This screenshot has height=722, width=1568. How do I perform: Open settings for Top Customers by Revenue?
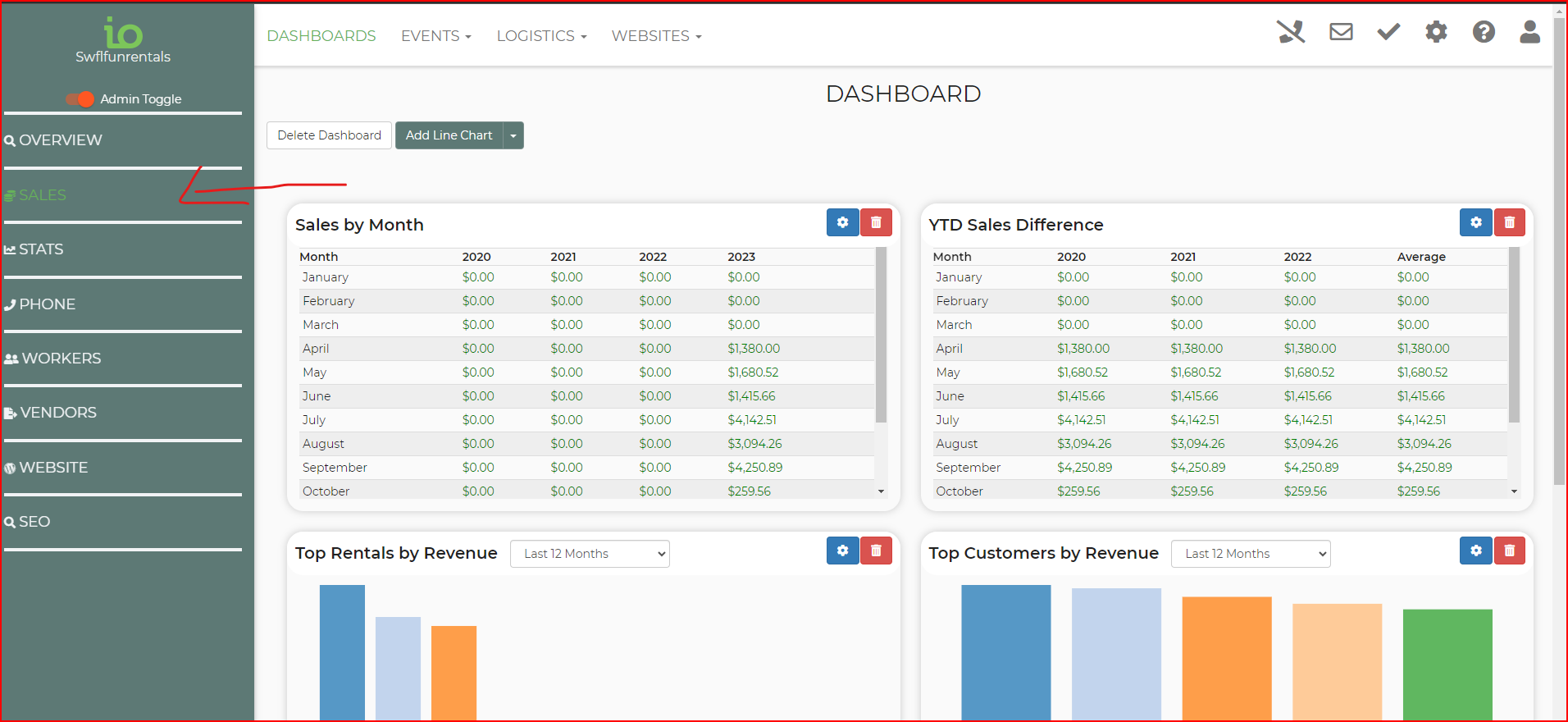coord(1475,551)
